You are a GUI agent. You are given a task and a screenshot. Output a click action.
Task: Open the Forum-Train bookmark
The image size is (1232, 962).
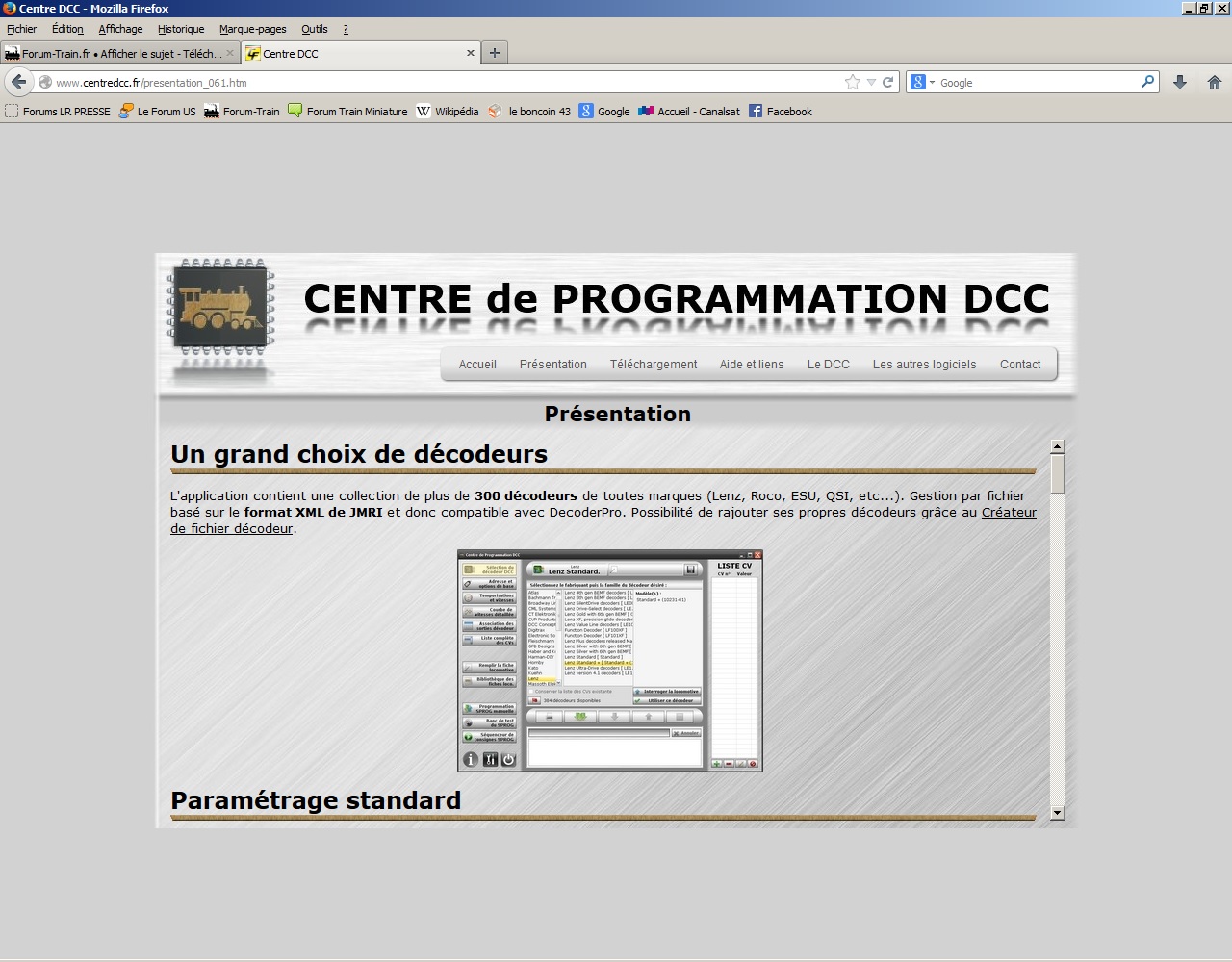pyautogui.click(x=242, y=112)
